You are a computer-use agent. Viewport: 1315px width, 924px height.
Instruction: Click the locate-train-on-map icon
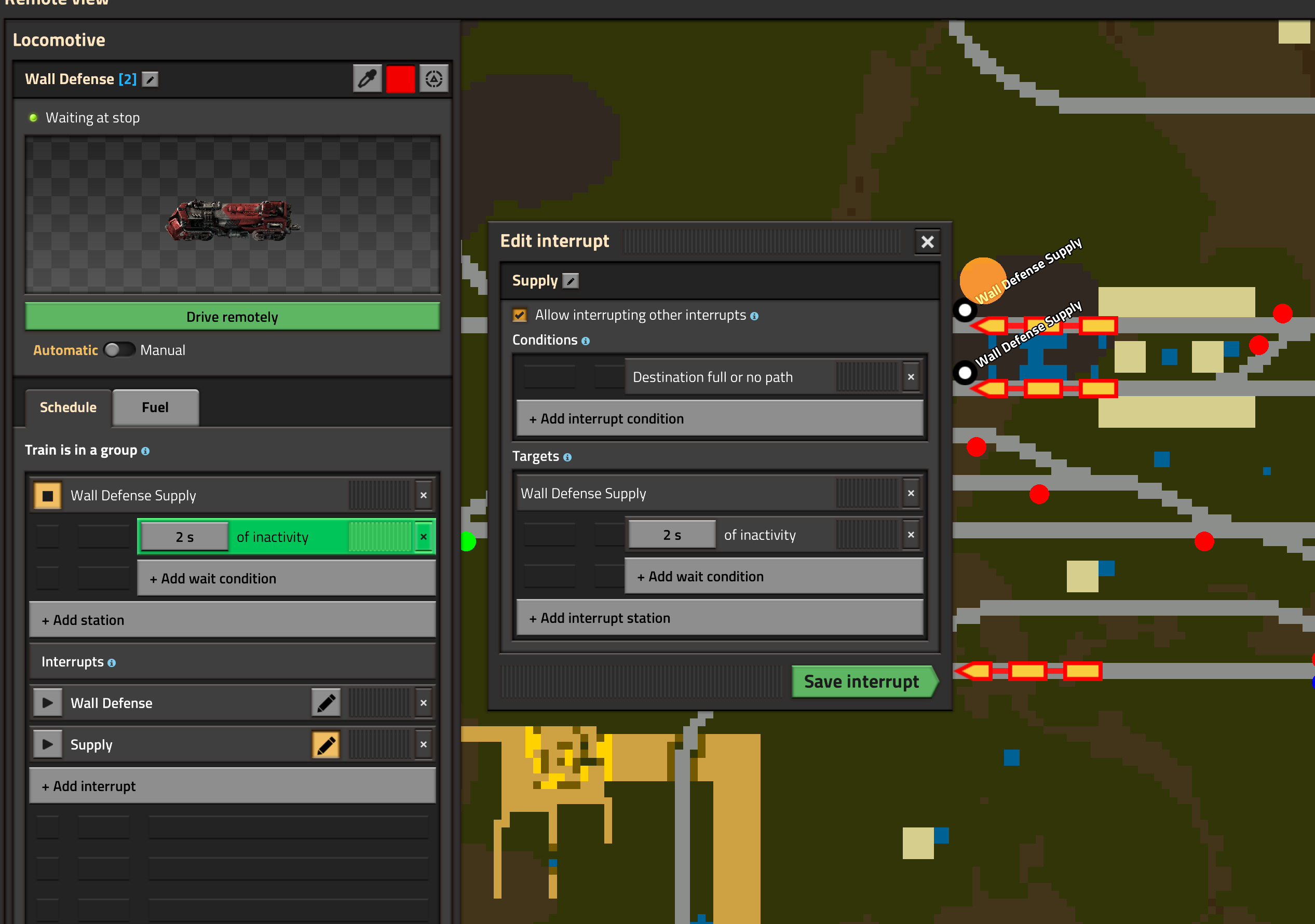pos(433,79)
